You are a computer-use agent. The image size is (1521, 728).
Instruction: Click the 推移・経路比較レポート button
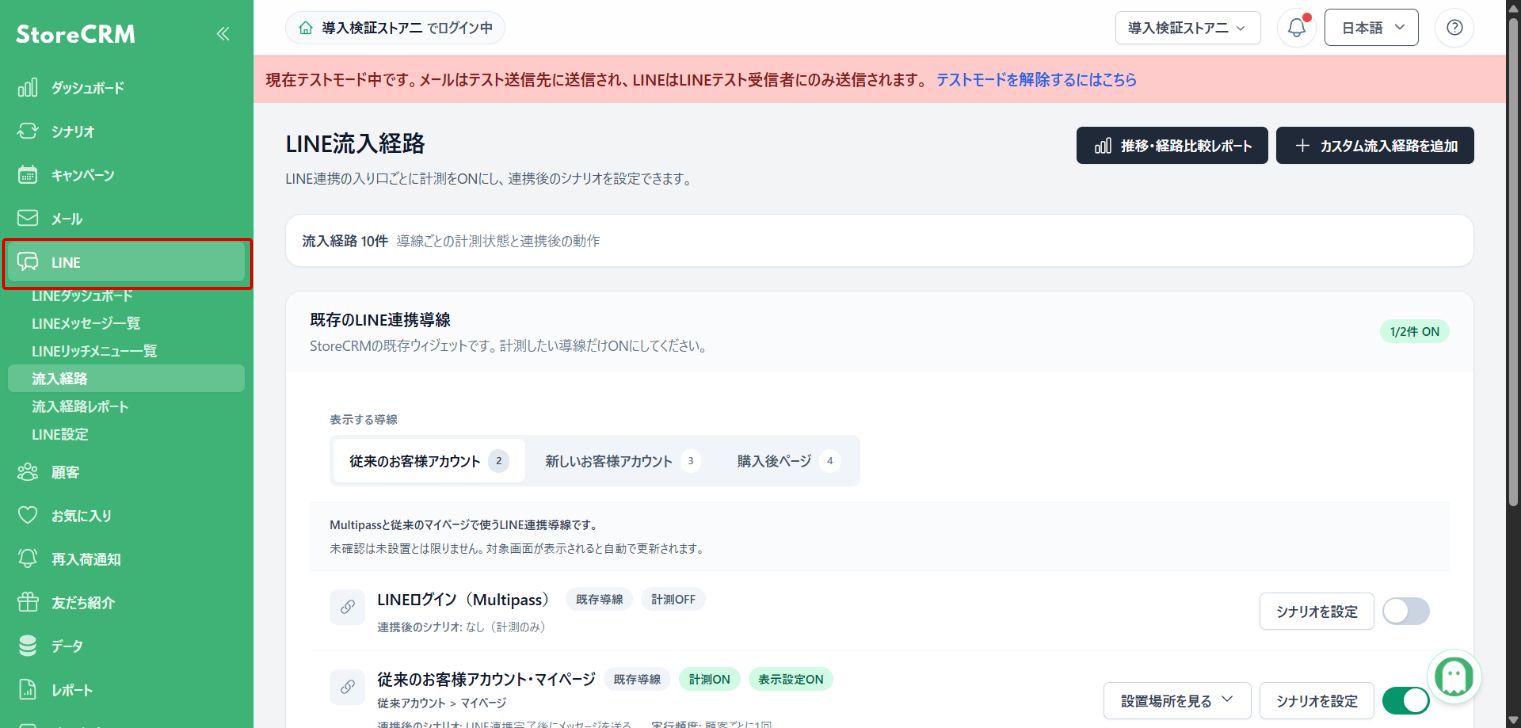[x=1172, y=145]
